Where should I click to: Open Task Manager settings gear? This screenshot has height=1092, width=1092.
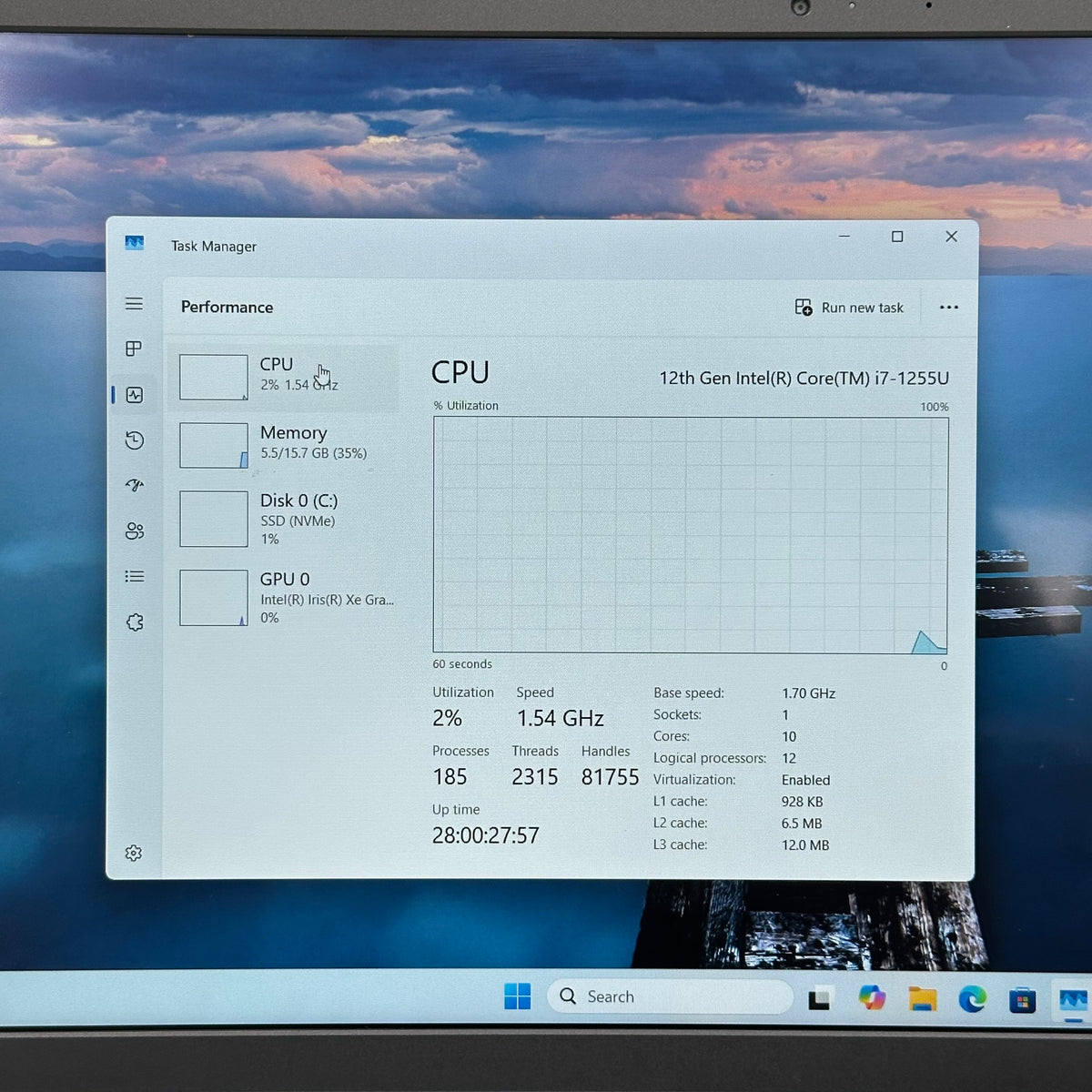[x=134, y=853]
